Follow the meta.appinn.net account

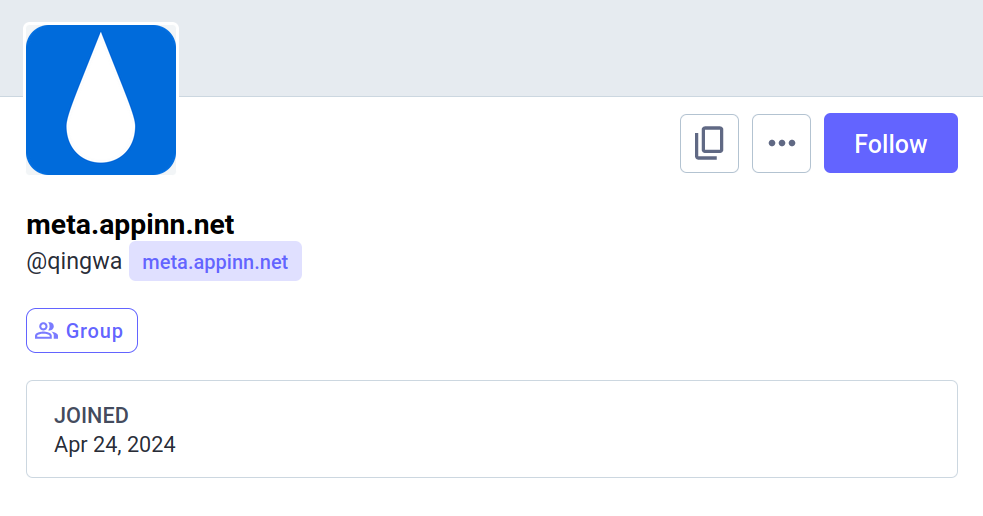tap(890, 143)
